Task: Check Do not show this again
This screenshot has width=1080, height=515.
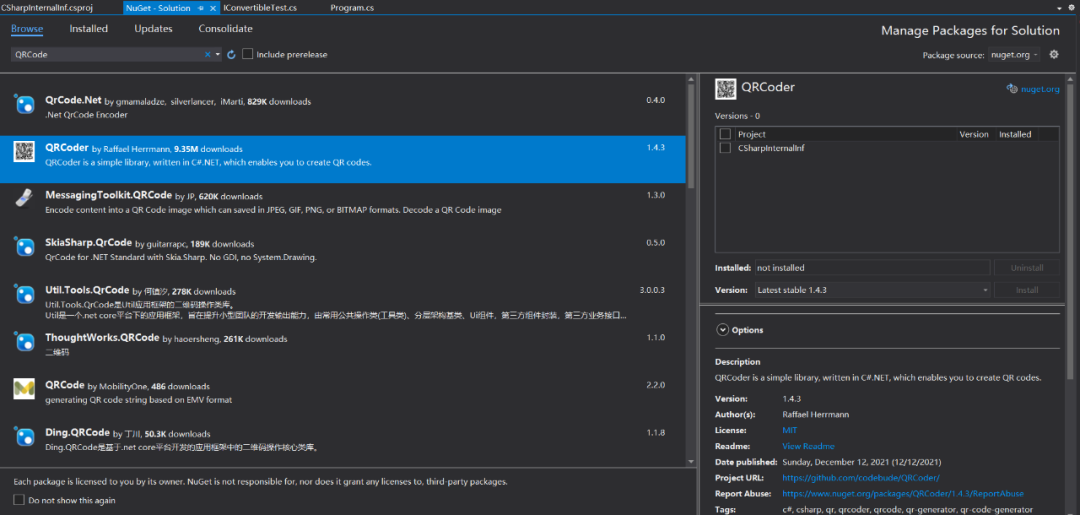Action: [19, 500]
